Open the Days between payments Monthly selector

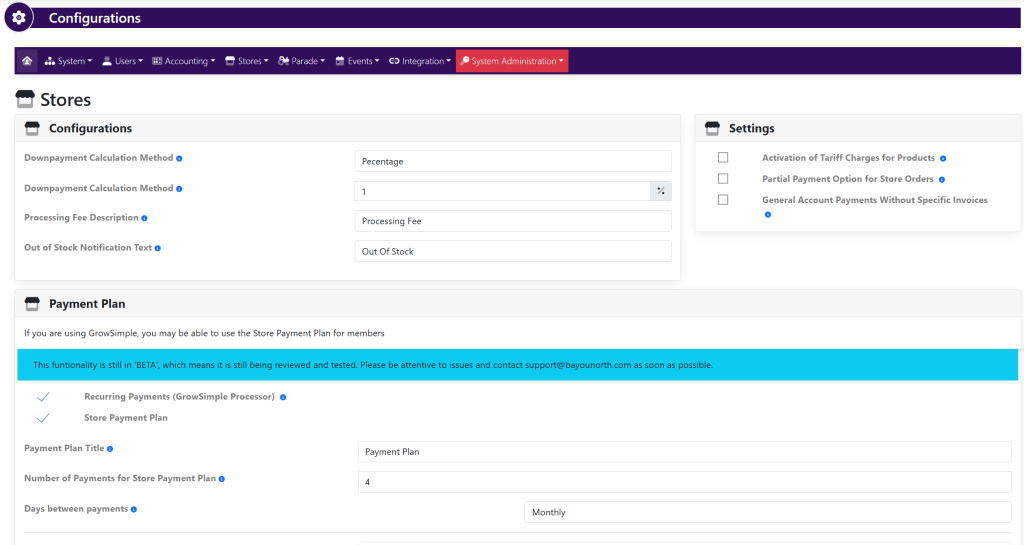coord(767,512)
